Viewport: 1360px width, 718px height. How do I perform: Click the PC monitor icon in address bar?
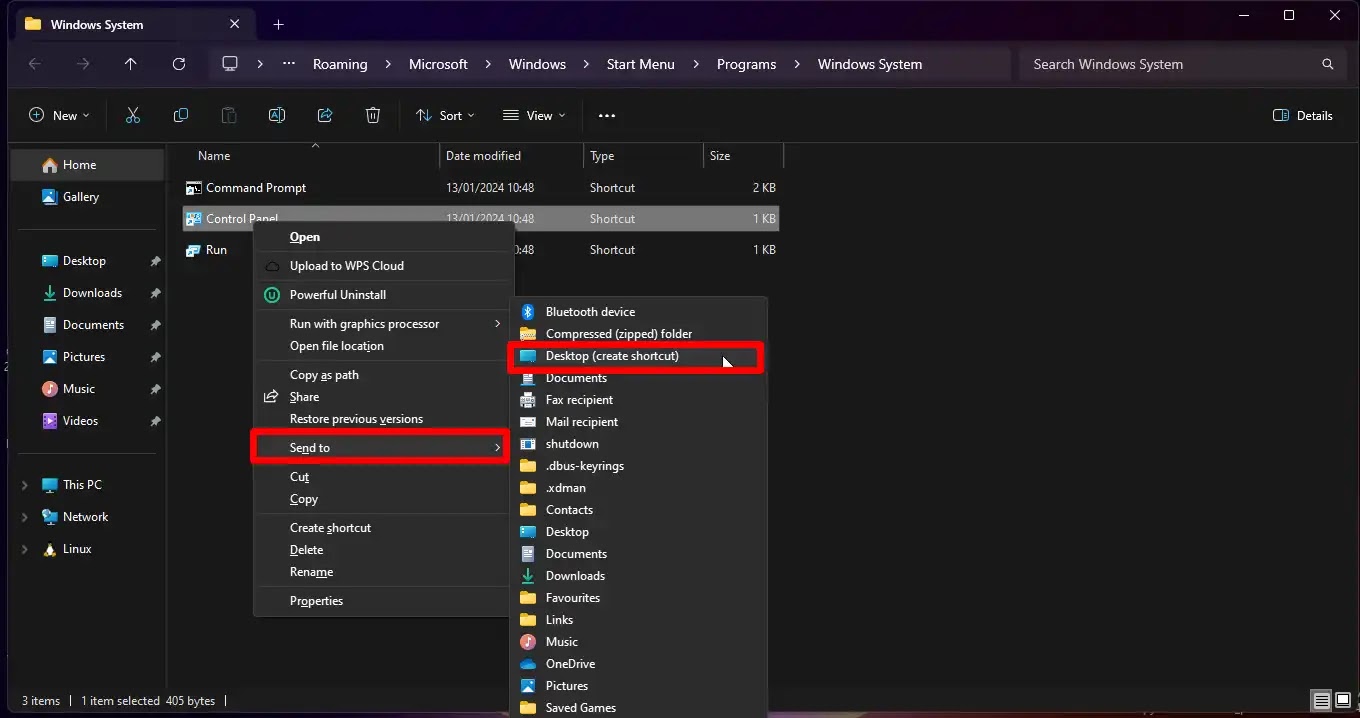(x=230, y=64)
